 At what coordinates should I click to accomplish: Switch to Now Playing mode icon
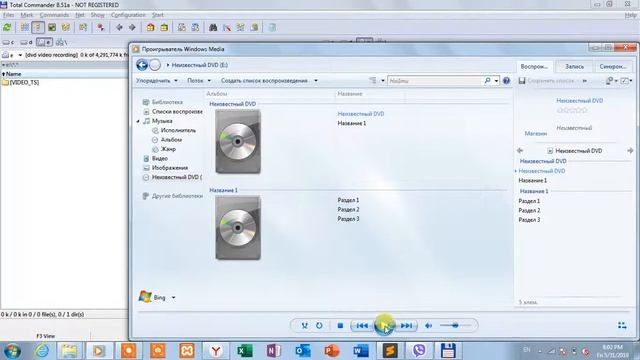click(x=622, y=325)
